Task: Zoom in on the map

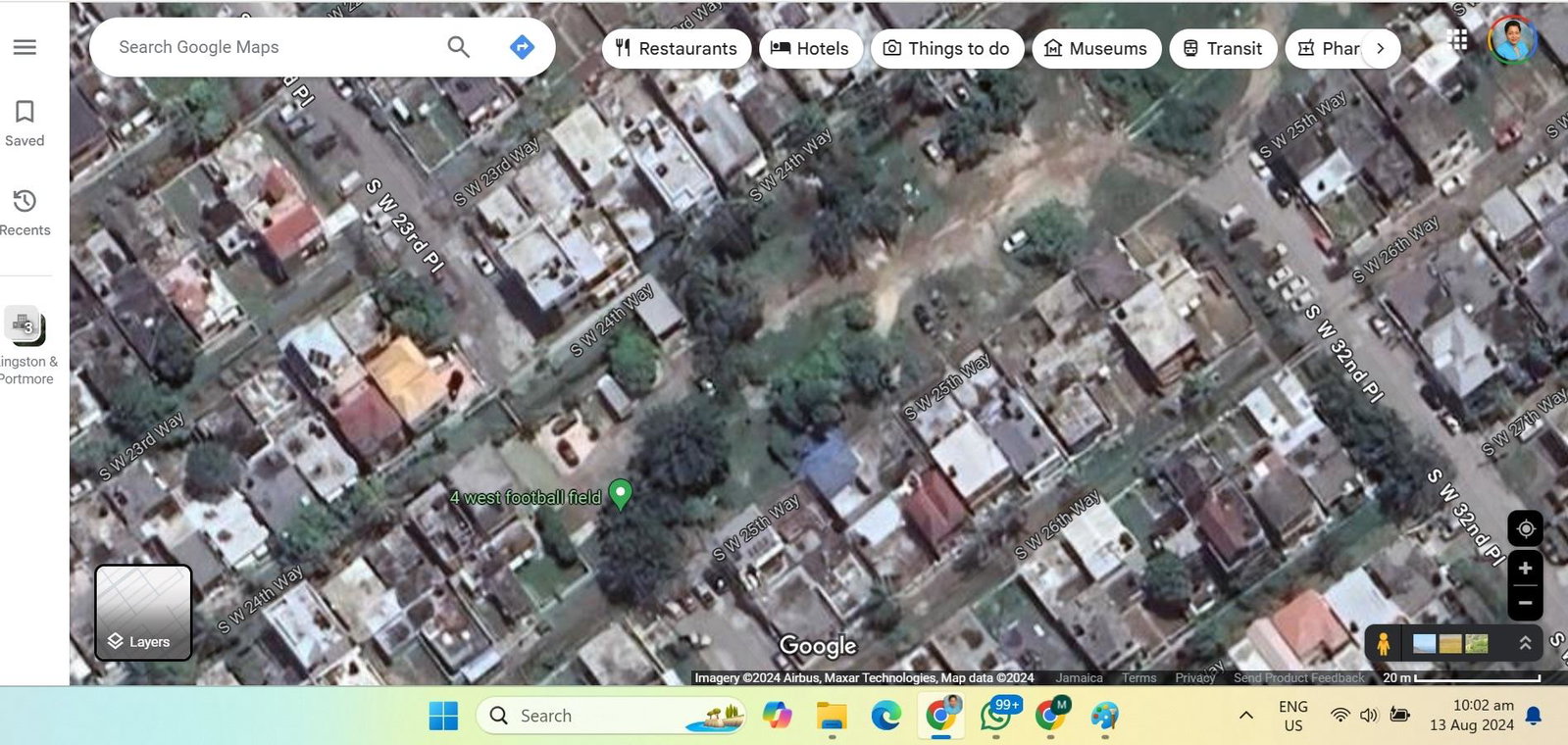Action: [1525, 569]
